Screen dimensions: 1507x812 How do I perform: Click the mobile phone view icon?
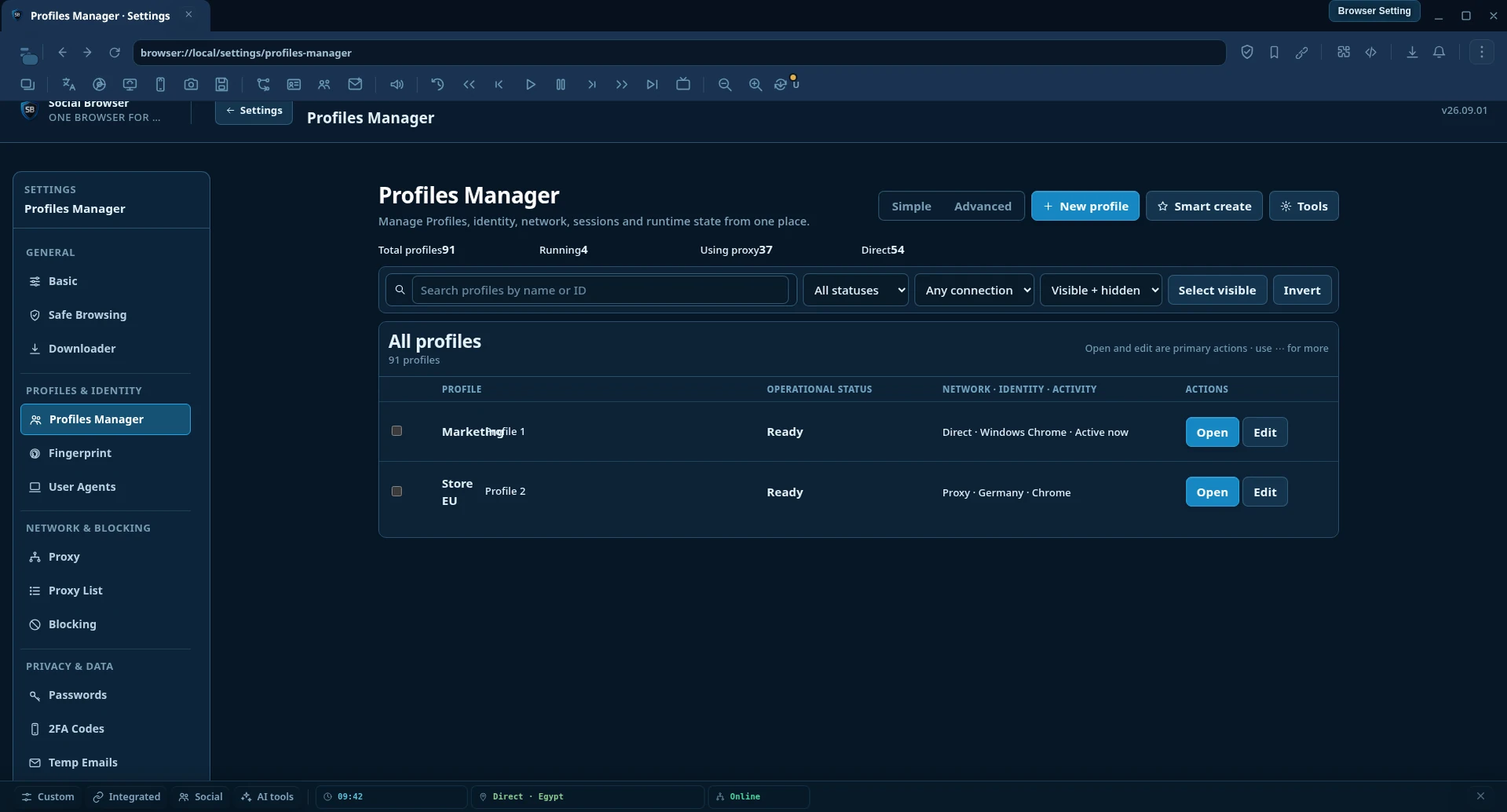160,84
